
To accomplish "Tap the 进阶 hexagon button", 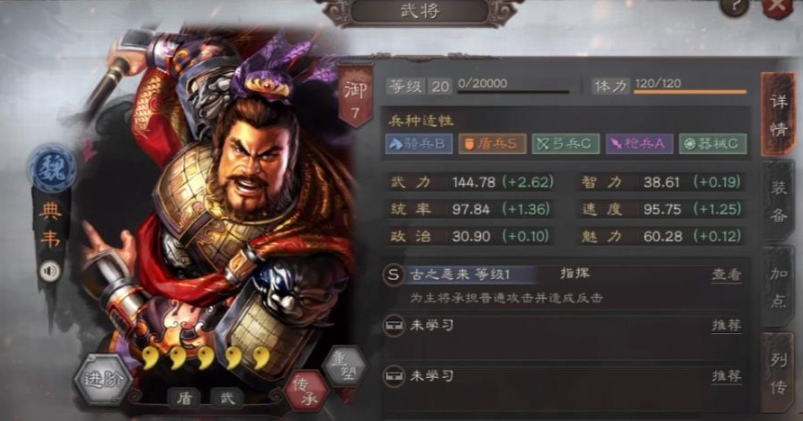I will 104,380.
